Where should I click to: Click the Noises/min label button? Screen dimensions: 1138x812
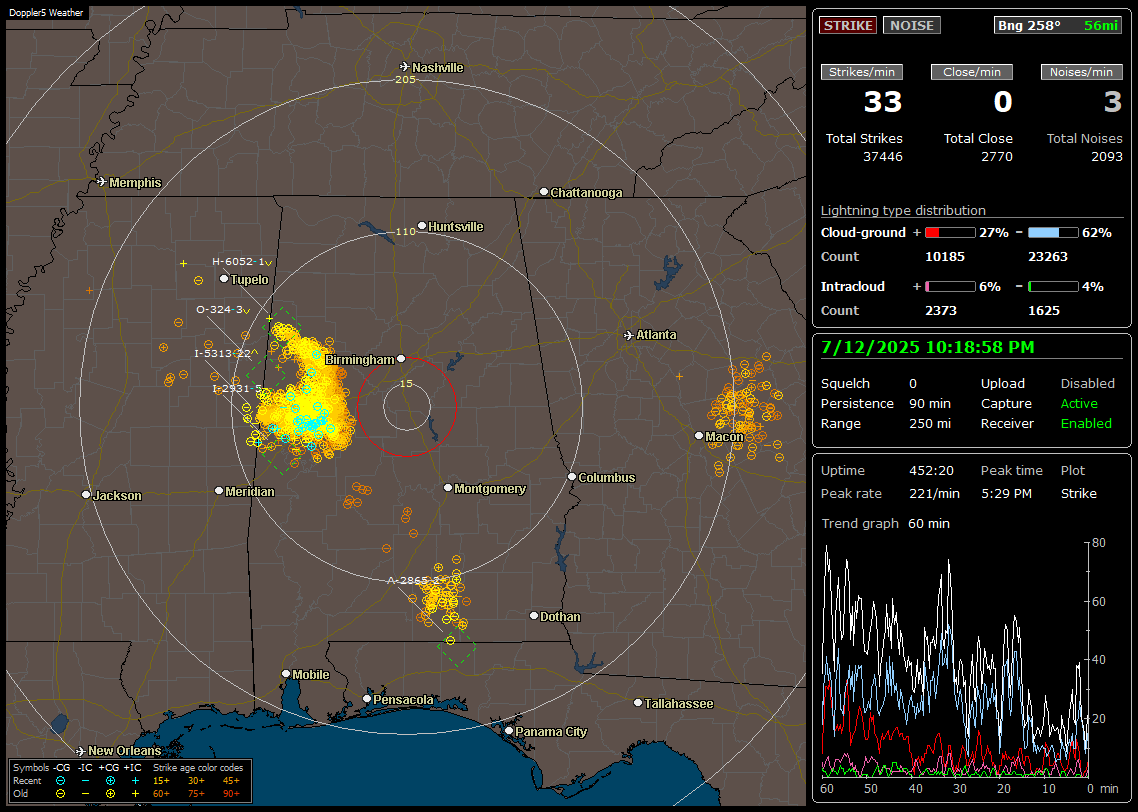[x=1081, y=72]
